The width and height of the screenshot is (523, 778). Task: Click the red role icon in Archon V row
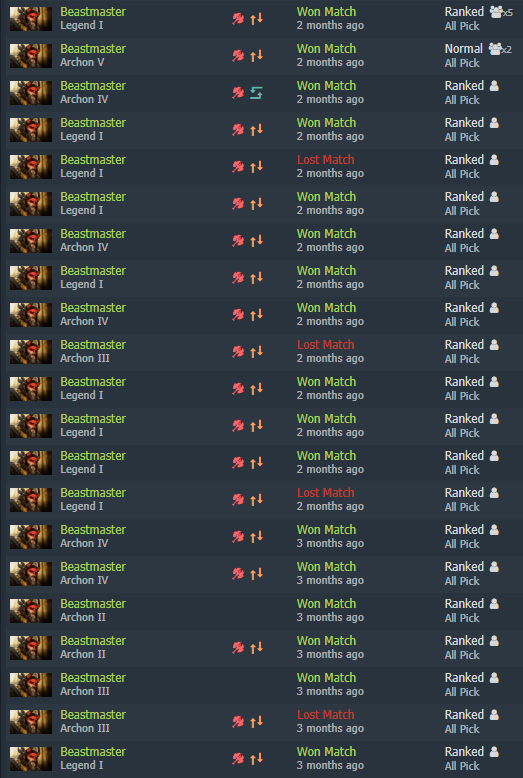click(238, 56)
